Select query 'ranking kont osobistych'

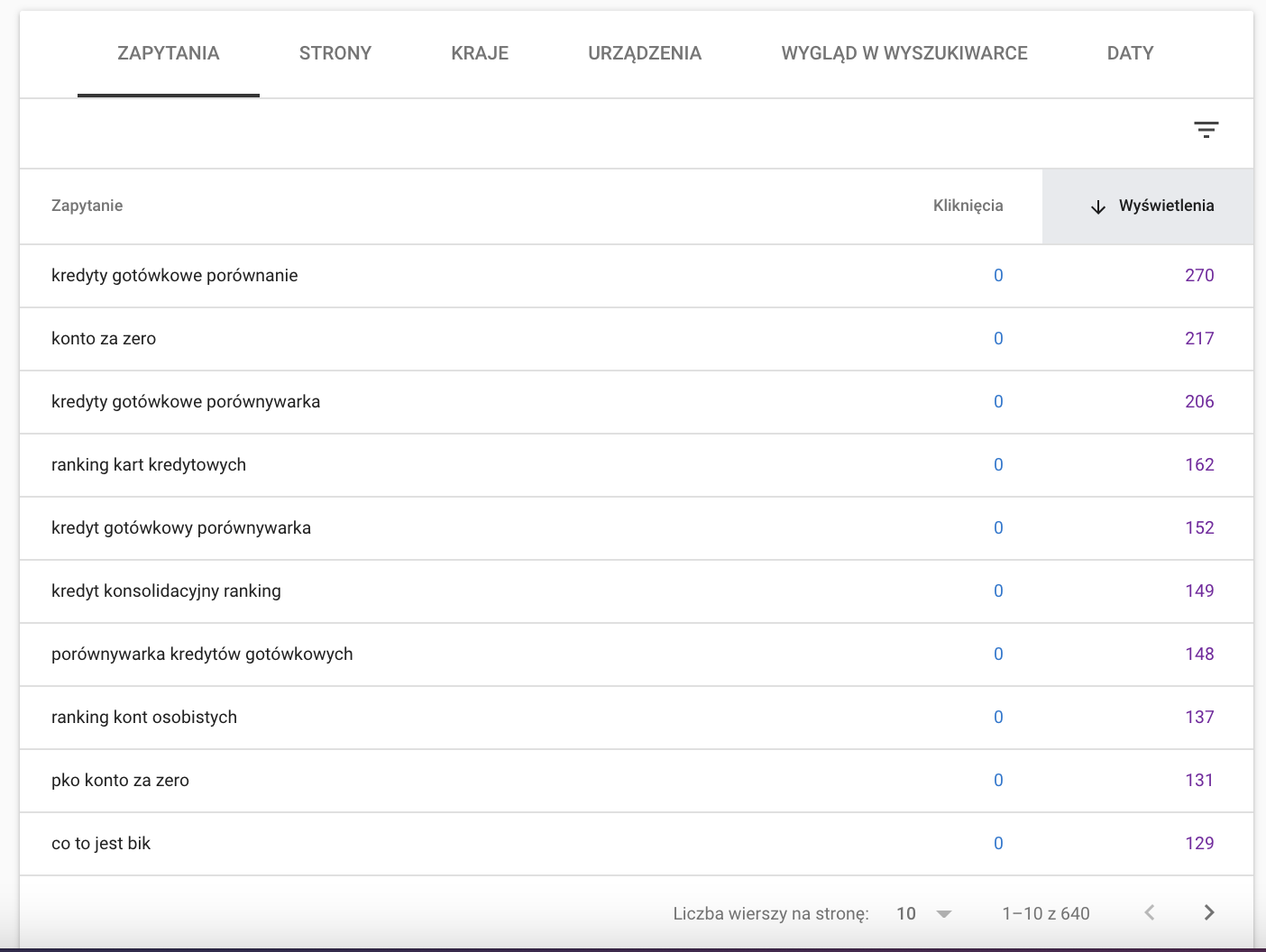(144, 717)
